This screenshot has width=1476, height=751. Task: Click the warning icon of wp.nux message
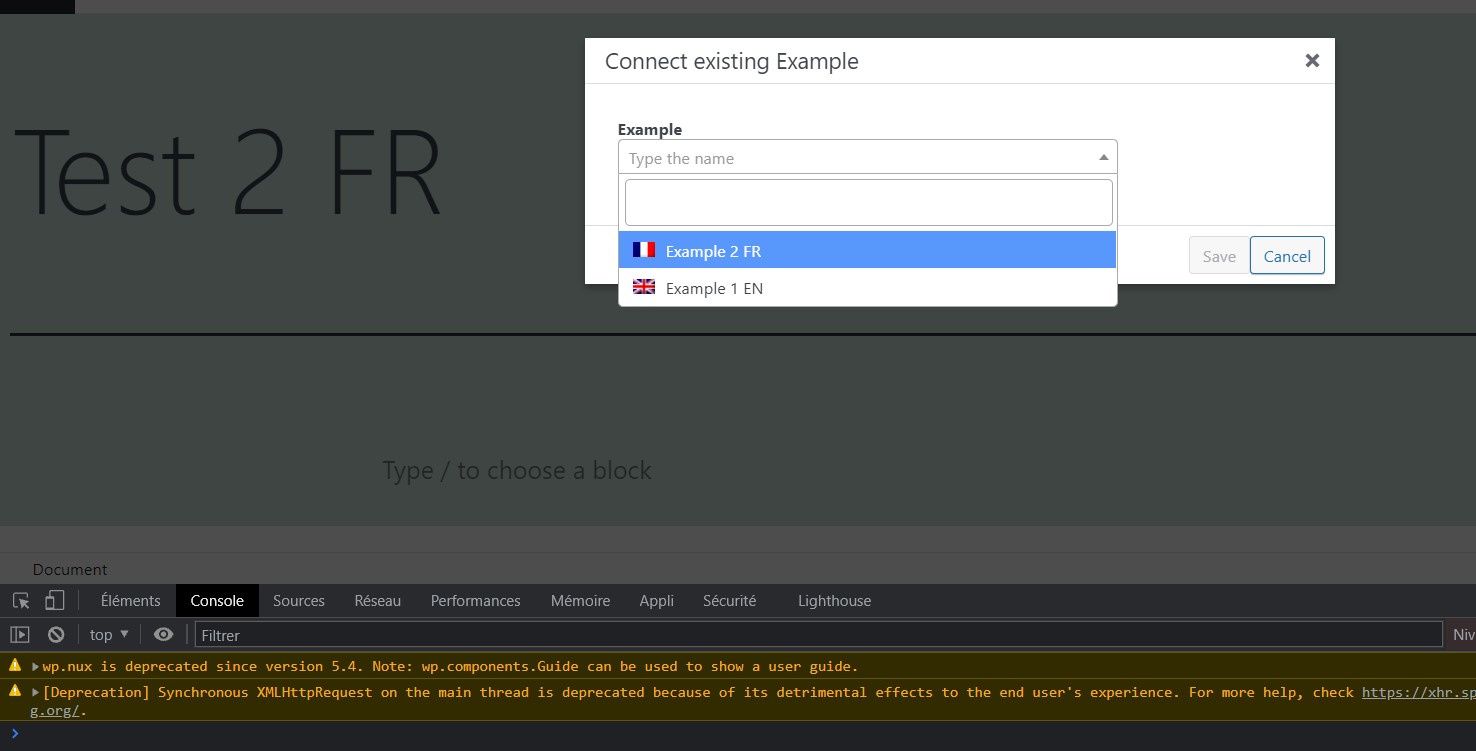pyautogui.click(x=15, y=665)
